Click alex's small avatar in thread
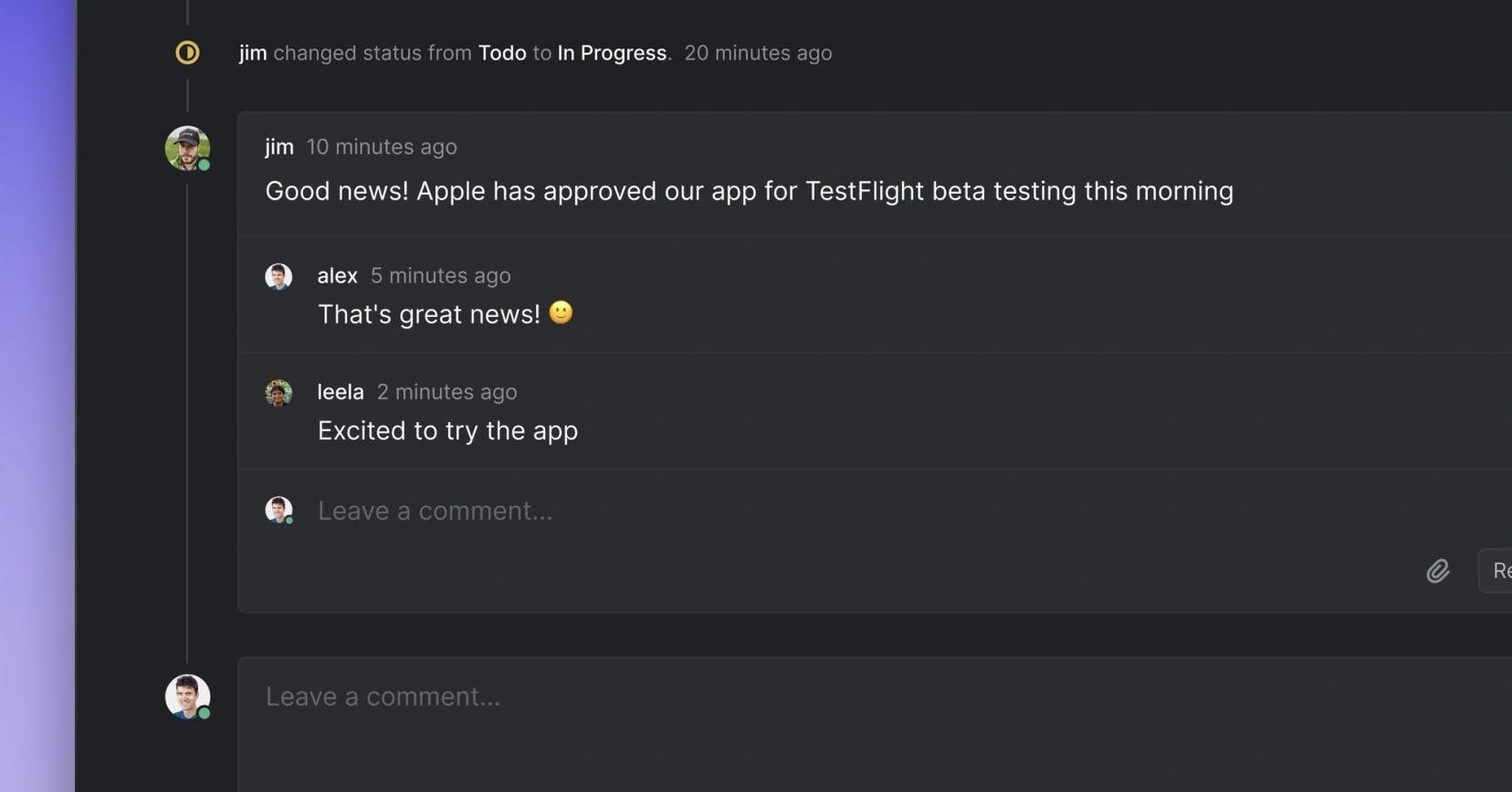Viewport: 1512px width, 792px height. click(x=278, y=276)
